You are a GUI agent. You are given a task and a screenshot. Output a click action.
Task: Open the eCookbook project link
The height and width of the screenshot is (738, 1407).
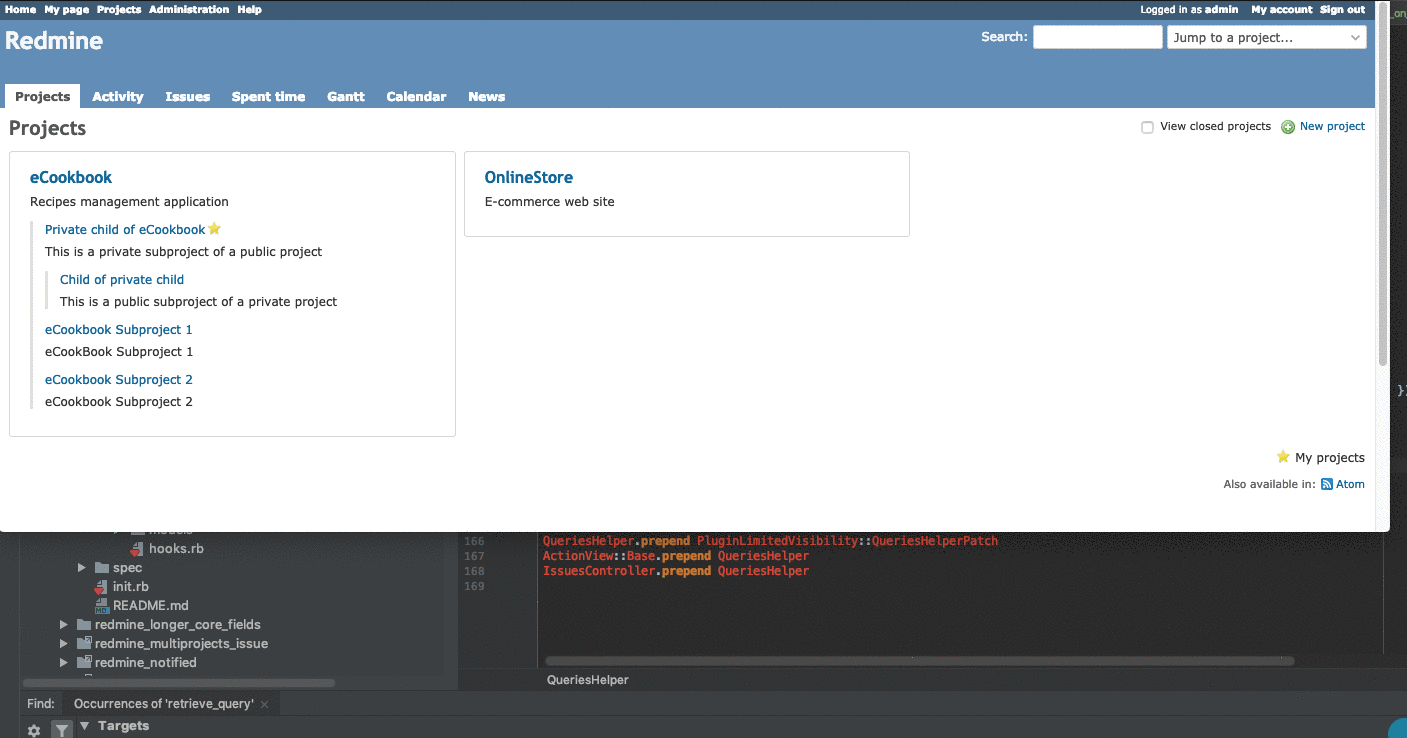pyautogui.click(x=71, y=177)
